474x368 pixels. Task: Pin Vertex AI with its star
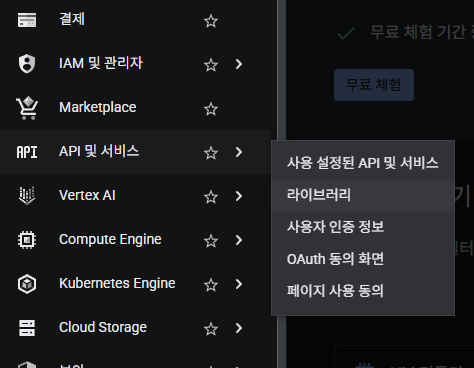pos(211,197)
